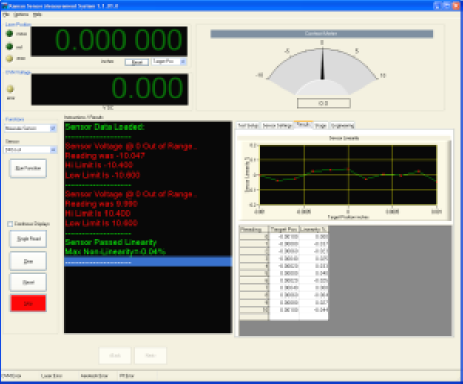Click the DVM Error status bar entry
463x384 pixels.
pos(12,376)
